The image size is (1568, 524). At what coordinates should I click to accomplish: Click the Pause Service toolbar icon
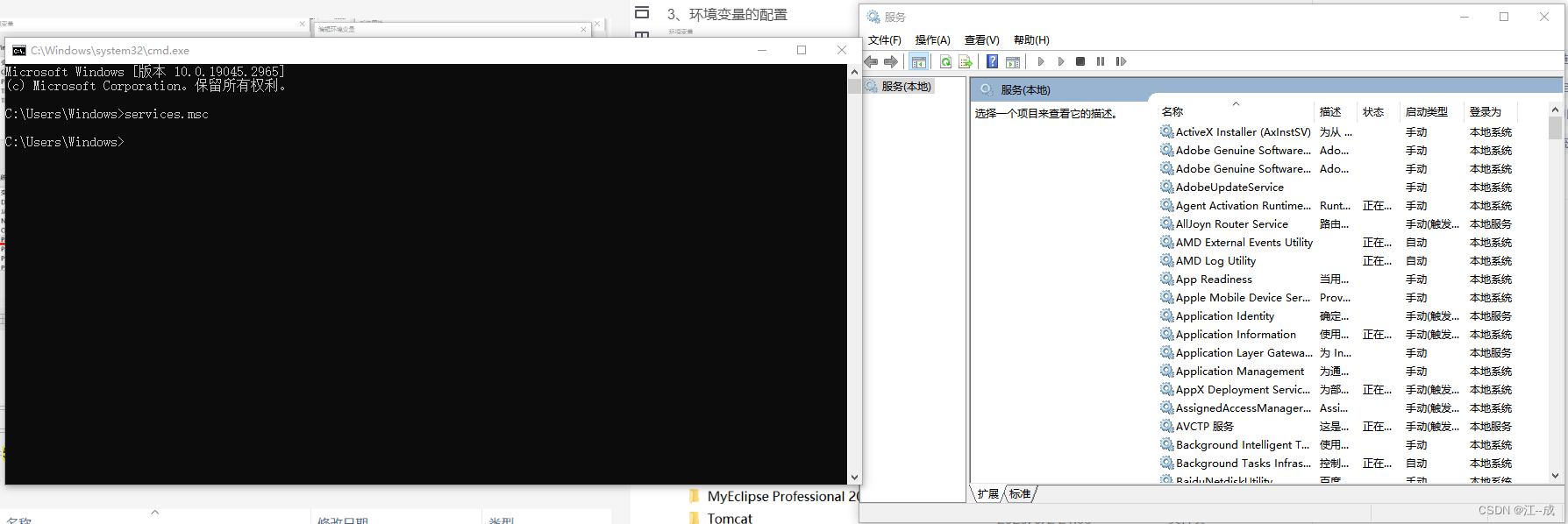coord(1101,61)
